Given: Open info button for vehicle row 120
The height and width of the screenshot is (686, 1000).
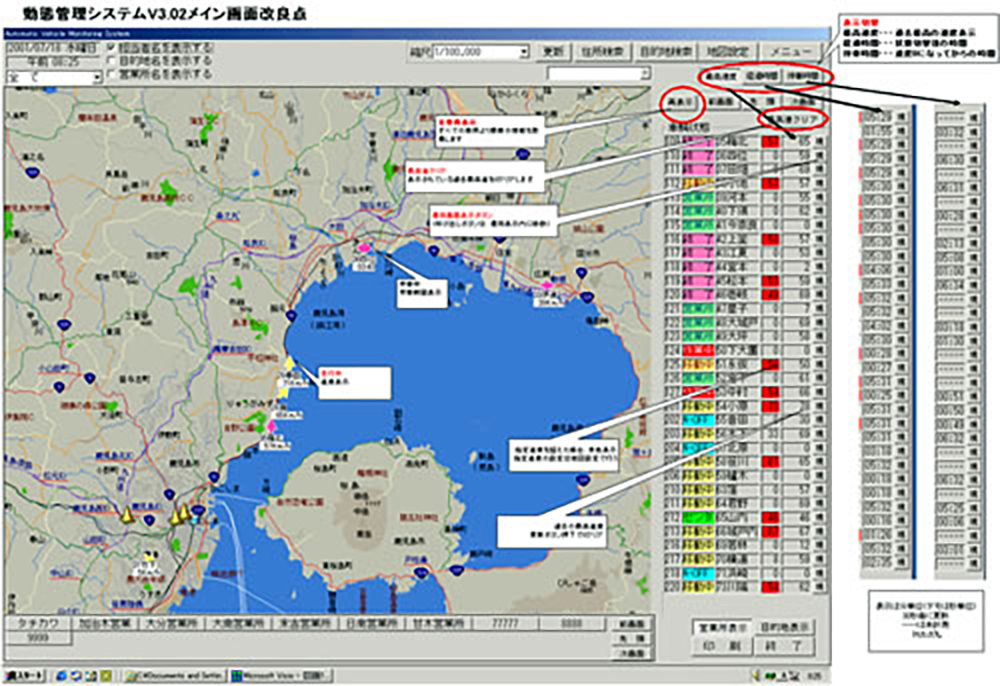Looking at the screenshot, I should click(x=819, y=295).
